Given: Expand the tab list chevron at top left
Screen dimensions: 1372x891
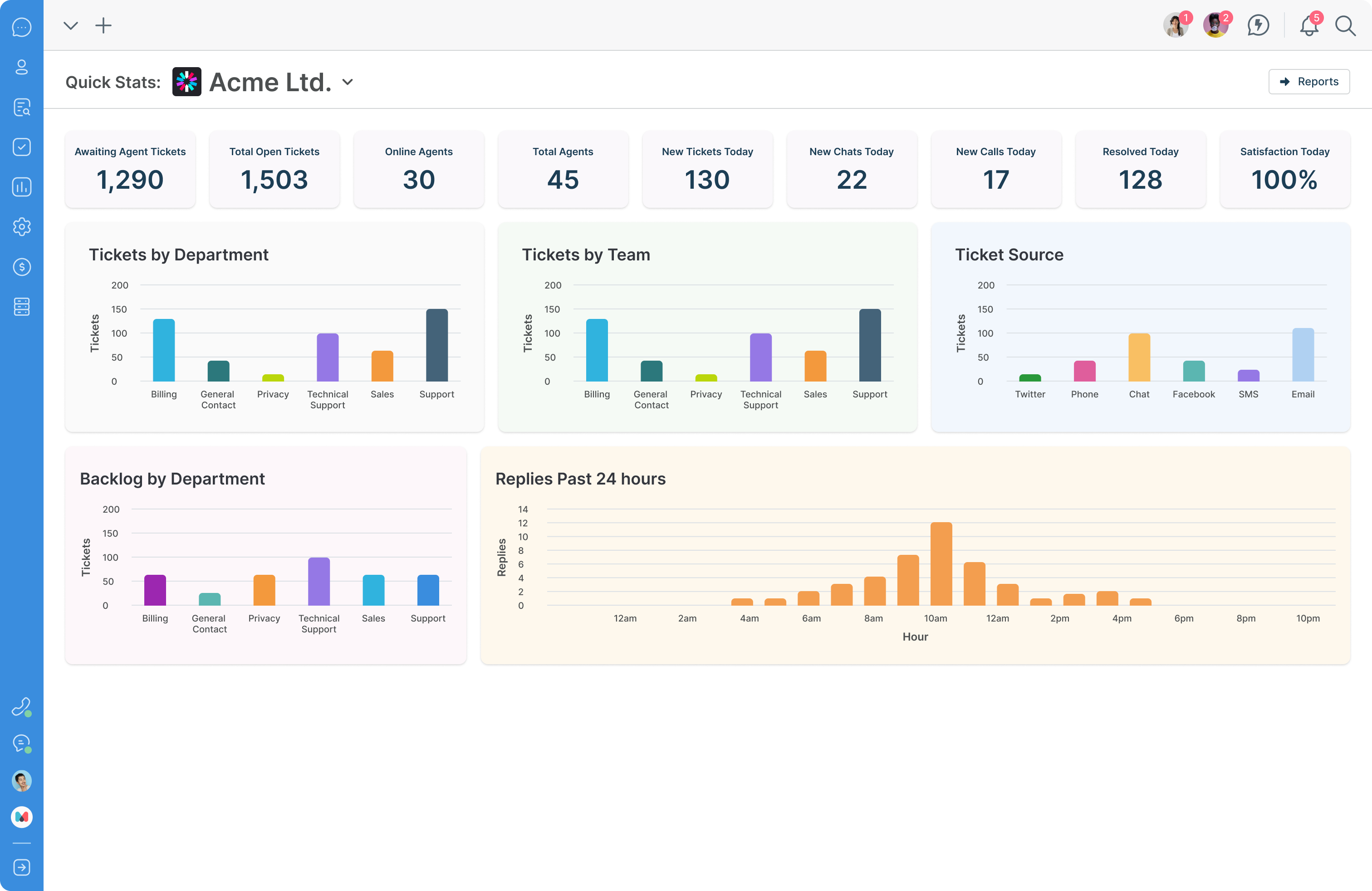Looking at the screenshot, I should [x=70, y=25].
